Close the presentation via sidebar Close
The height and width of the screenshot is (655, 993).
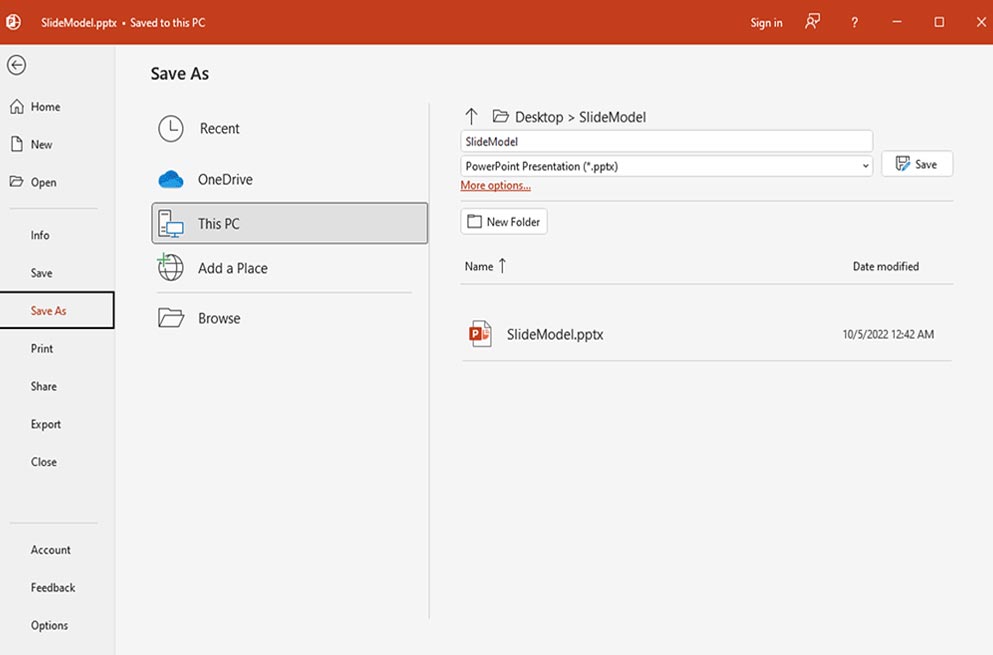[44, 462]
